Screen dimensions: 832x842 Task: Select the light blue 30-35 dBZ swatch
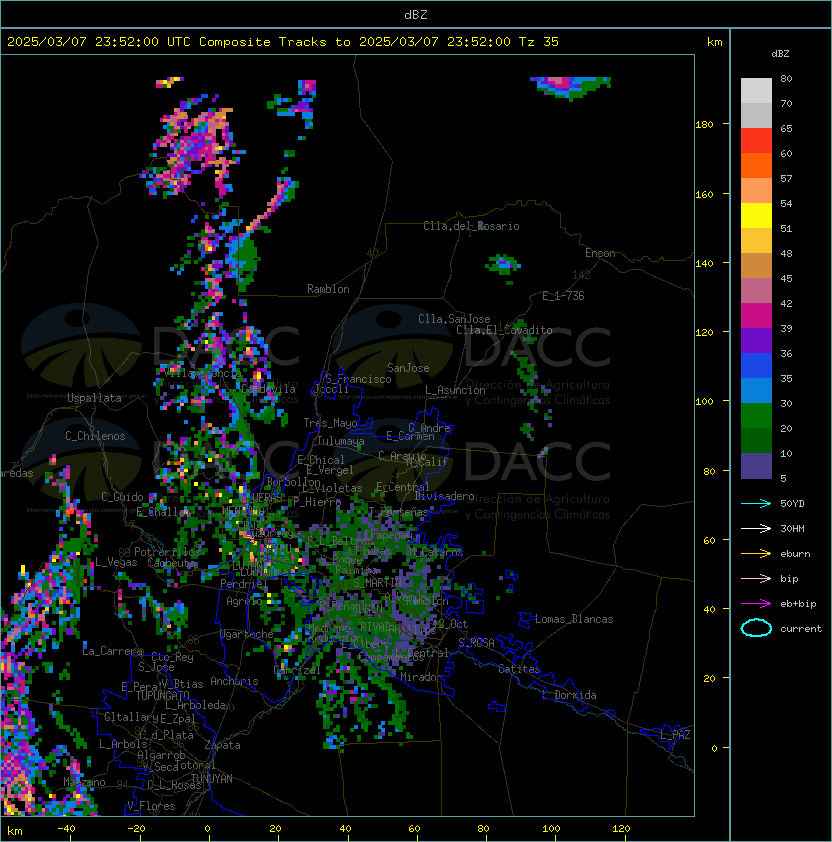coord(756,390)
